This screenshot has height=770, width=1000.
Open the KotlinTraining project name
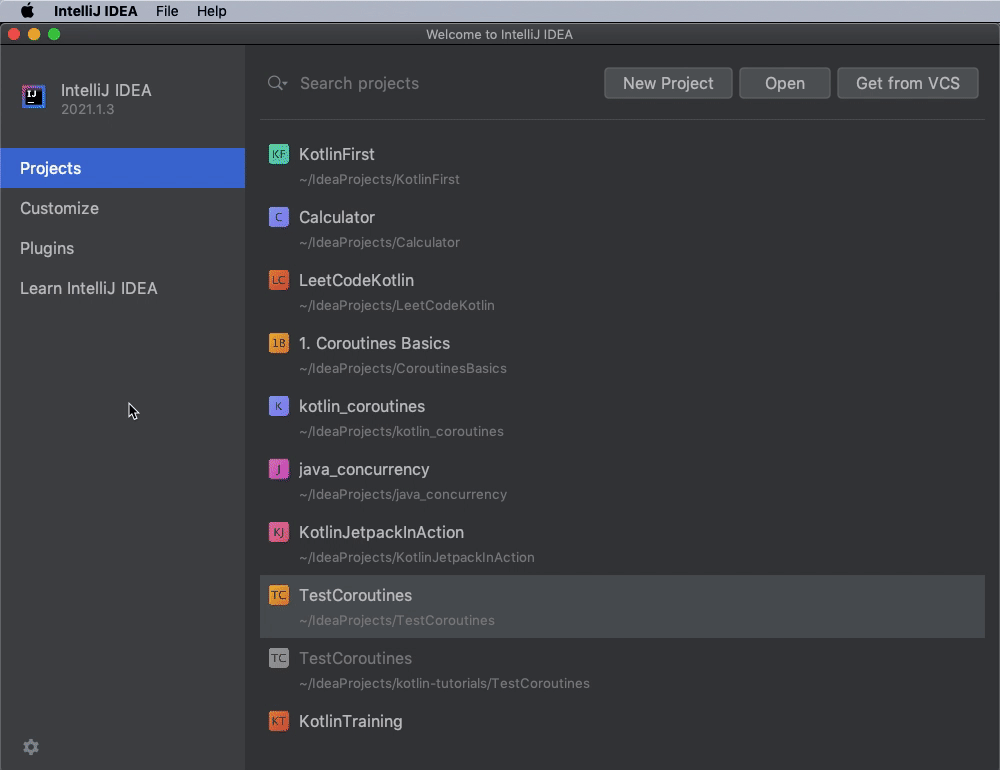pos(351,722)
